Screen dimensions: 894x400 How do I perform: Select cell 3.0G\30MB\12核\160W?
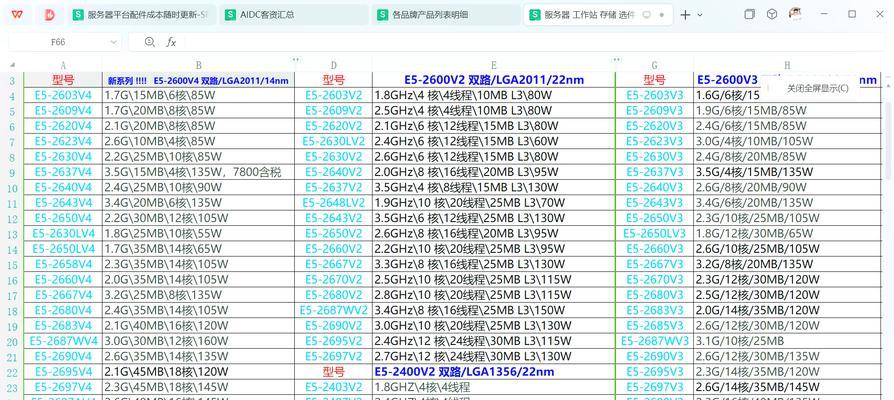tap(198, 341)
